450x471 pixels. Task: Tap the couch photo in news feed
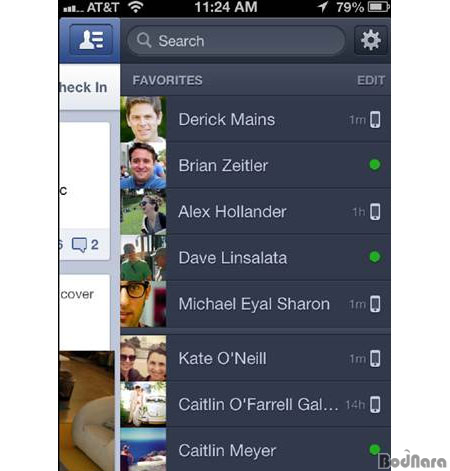pyautogui.click(x=87, y=411)
